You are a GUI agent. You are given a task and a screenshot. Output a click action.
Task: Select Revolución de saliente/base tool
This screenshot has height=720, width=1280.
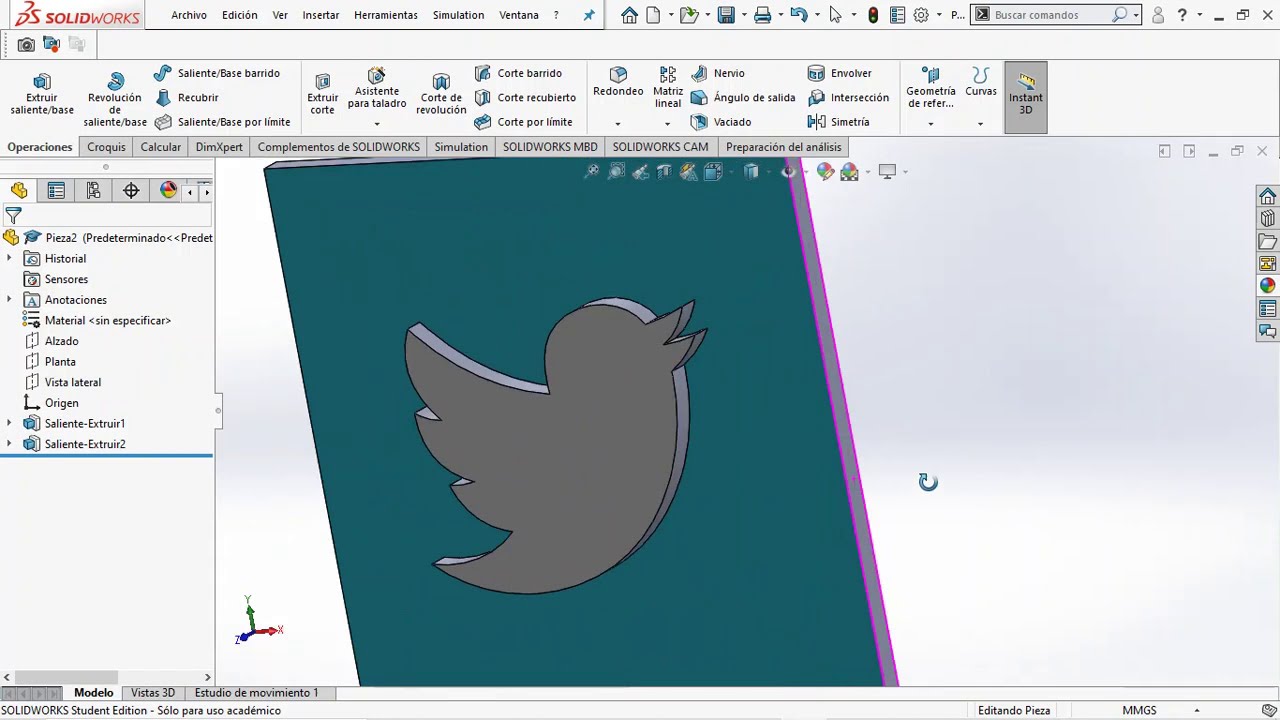click(x=115, y=99)
